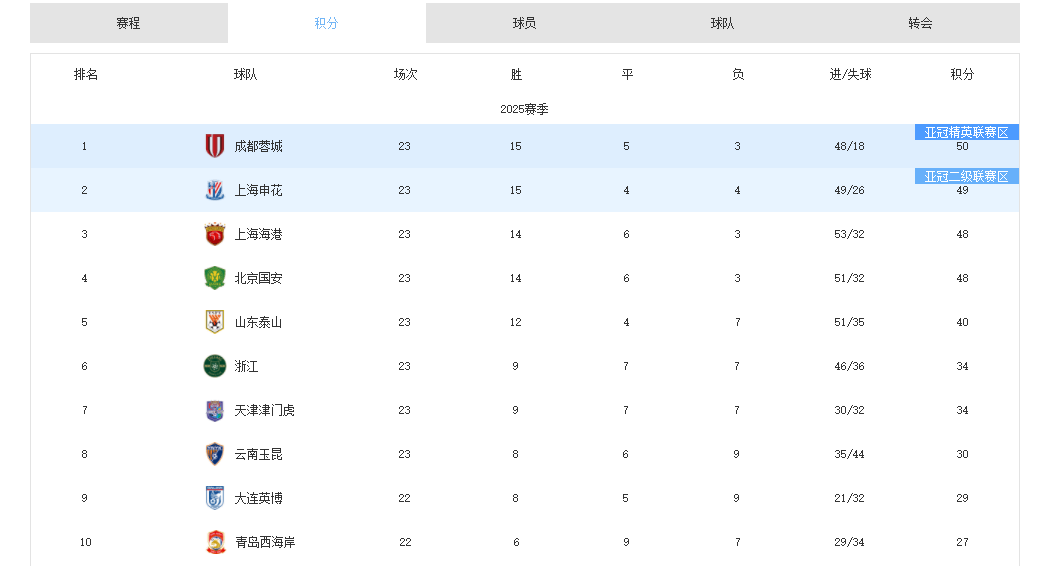Click the Yunnan Yukun (云南玉昆) team badge

point(215,454)
